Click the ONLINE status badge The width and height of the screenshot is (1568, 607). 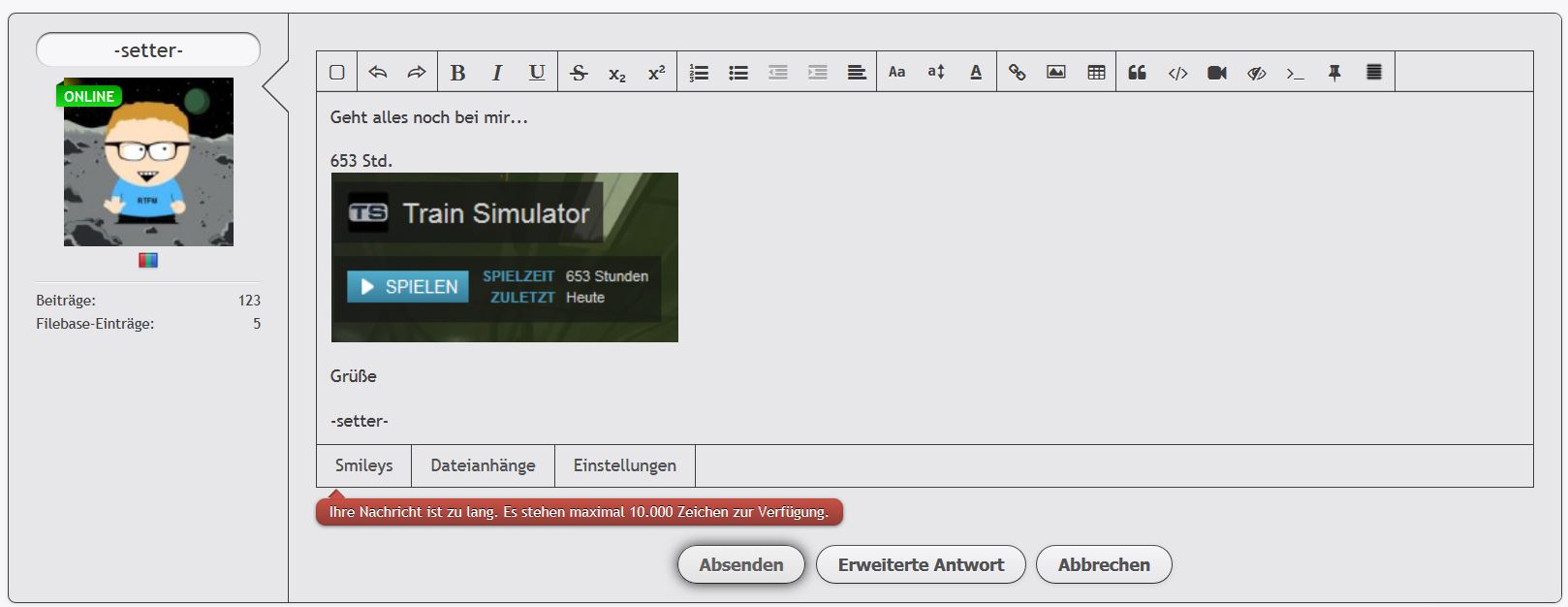pos(89,96)
